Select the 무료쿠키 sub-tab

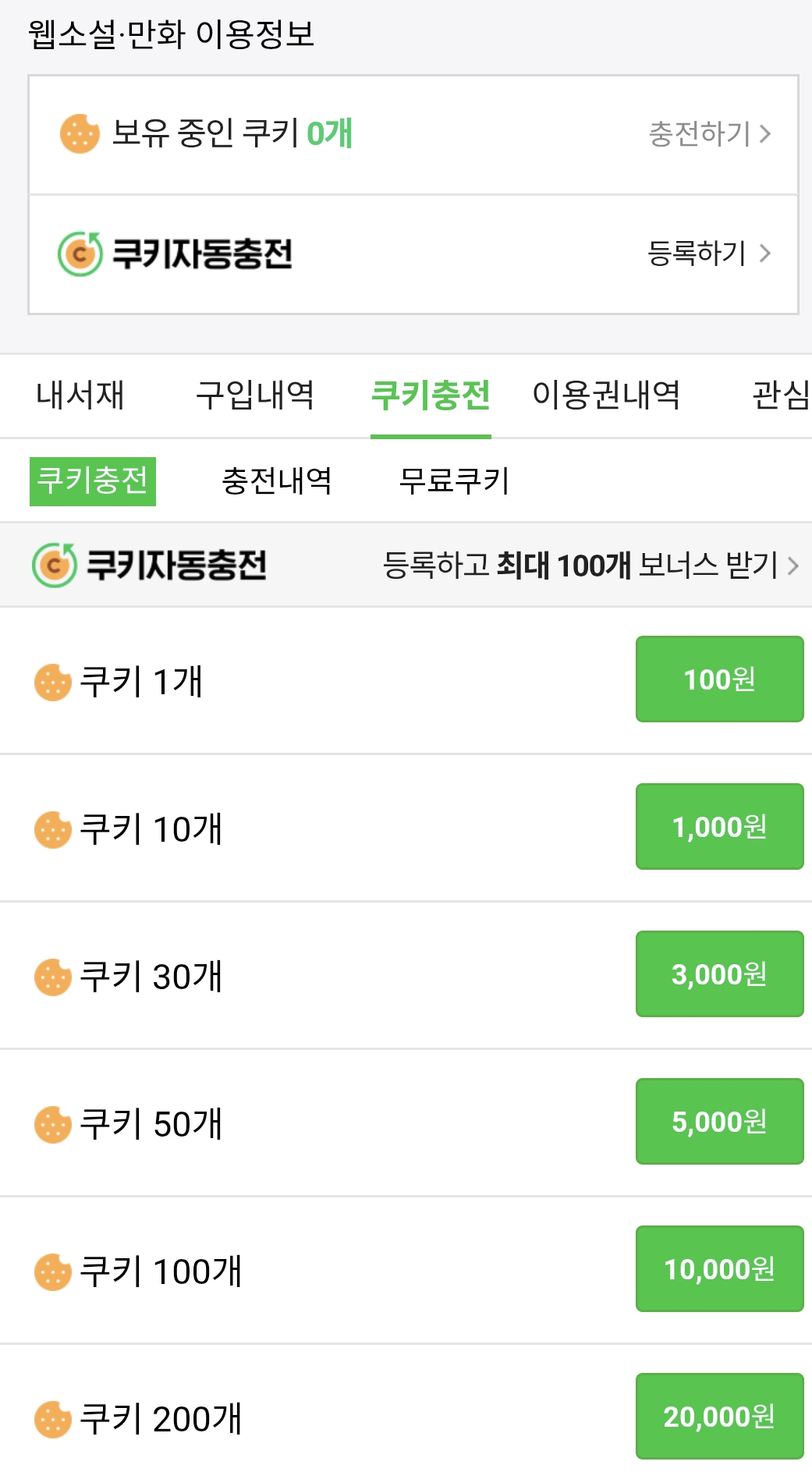[x=454, y=481]
